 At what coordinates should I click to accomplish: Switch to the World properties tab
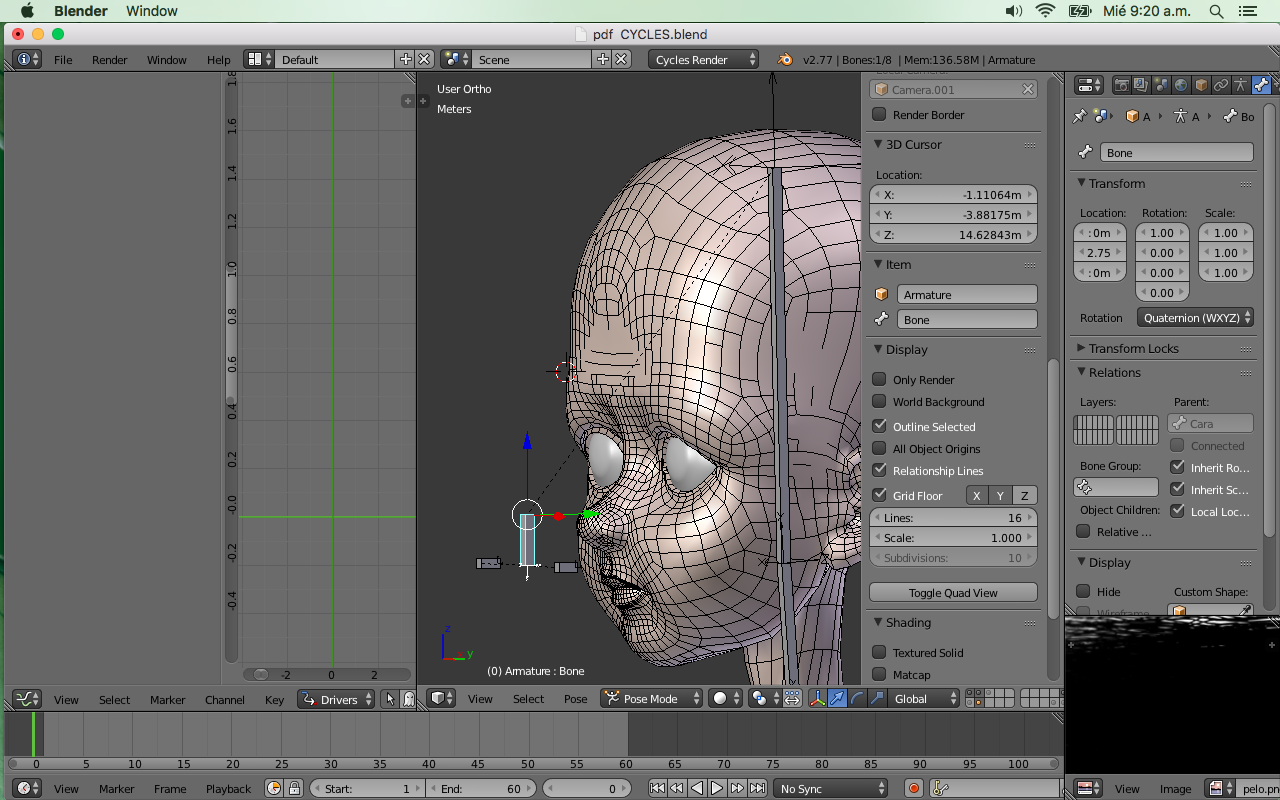[1181, 85]
